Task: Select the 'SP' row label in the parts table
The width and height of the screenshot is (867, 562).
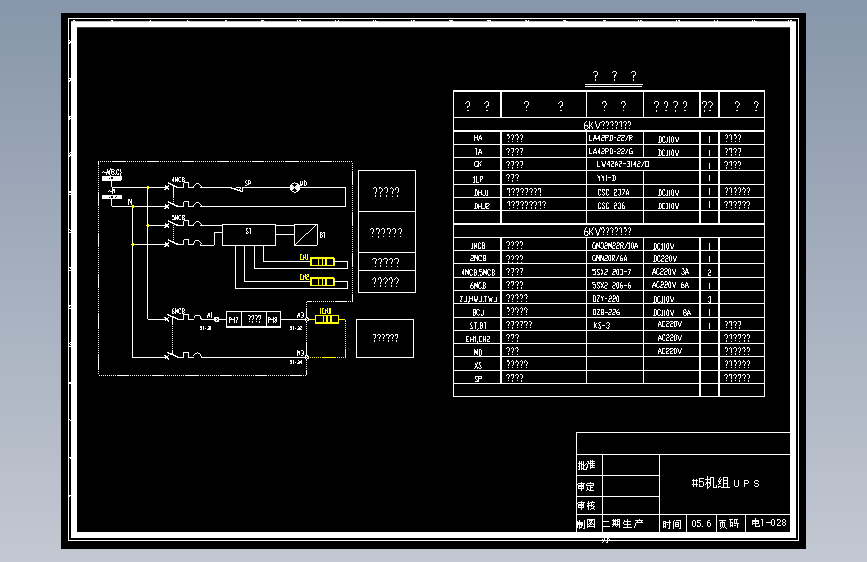Action: coord(478,378)
